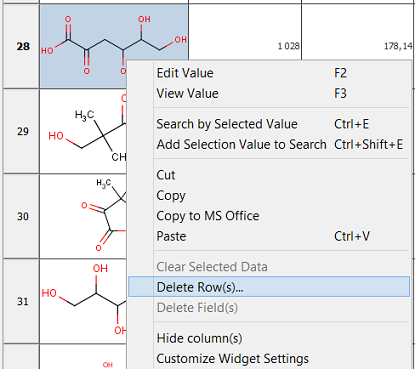
Task: Select row header 30
Action: click(22, 216)
